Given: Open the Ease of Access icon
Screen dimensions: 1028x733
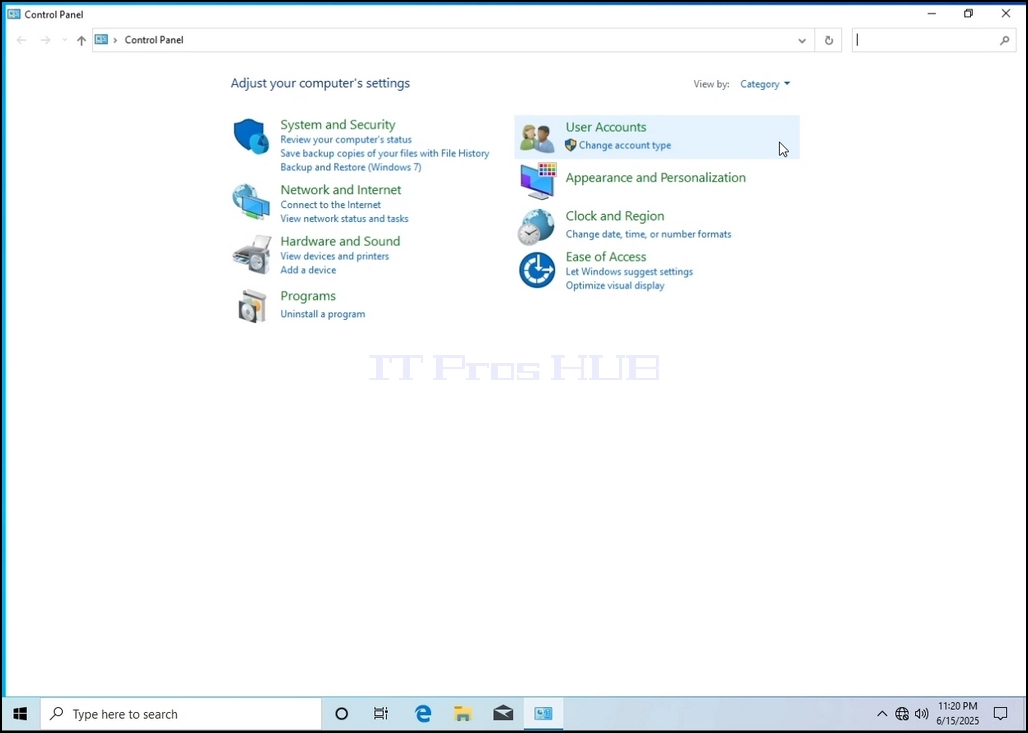Looking at the screenshot, I should point(537,270).
